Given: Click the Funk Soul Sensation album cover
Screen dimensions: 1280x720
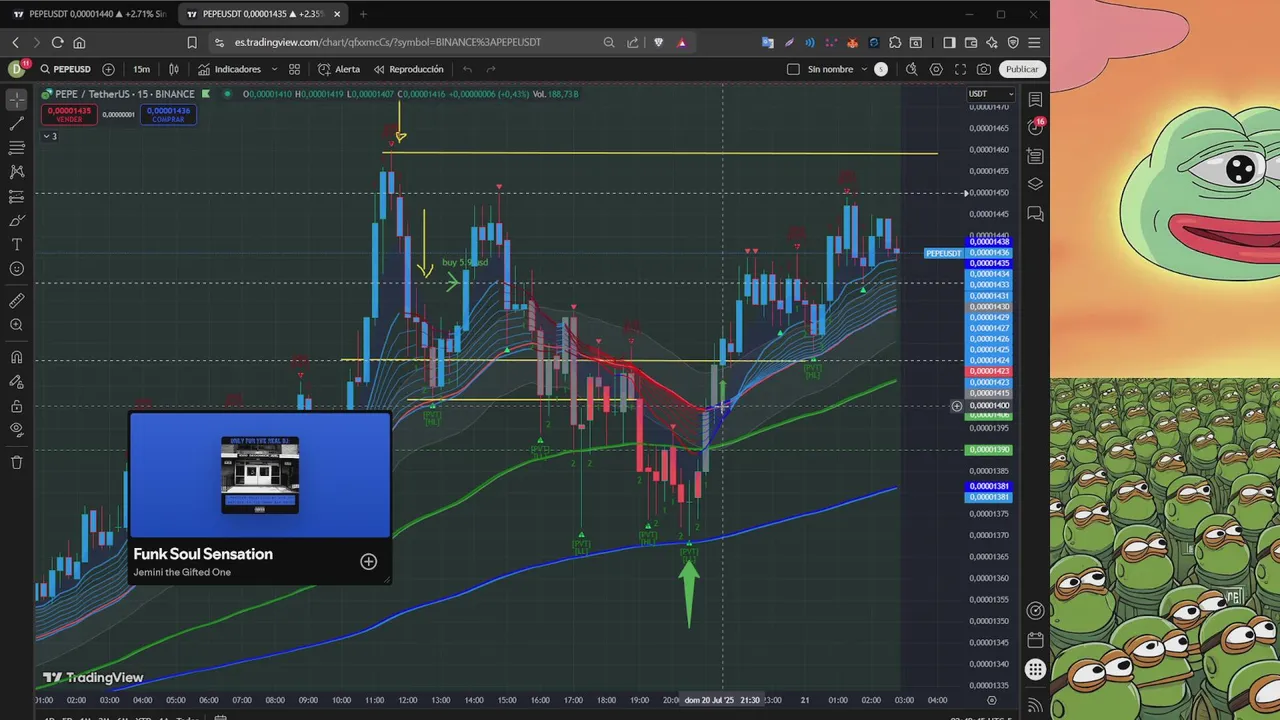Looking at the screenshot, I should click(260, 475).
